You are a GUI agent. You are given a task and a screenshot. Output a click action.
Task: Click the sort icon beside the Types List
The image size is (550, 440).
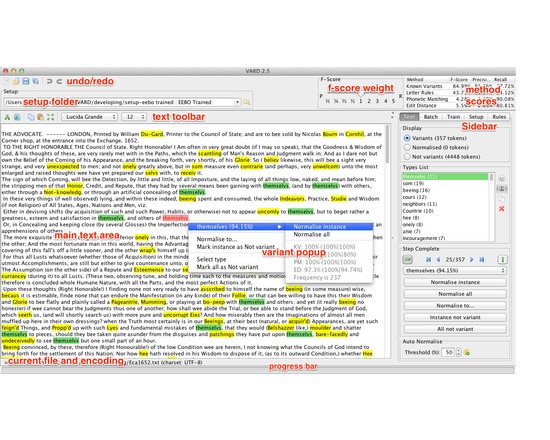[x=502, y=189]
